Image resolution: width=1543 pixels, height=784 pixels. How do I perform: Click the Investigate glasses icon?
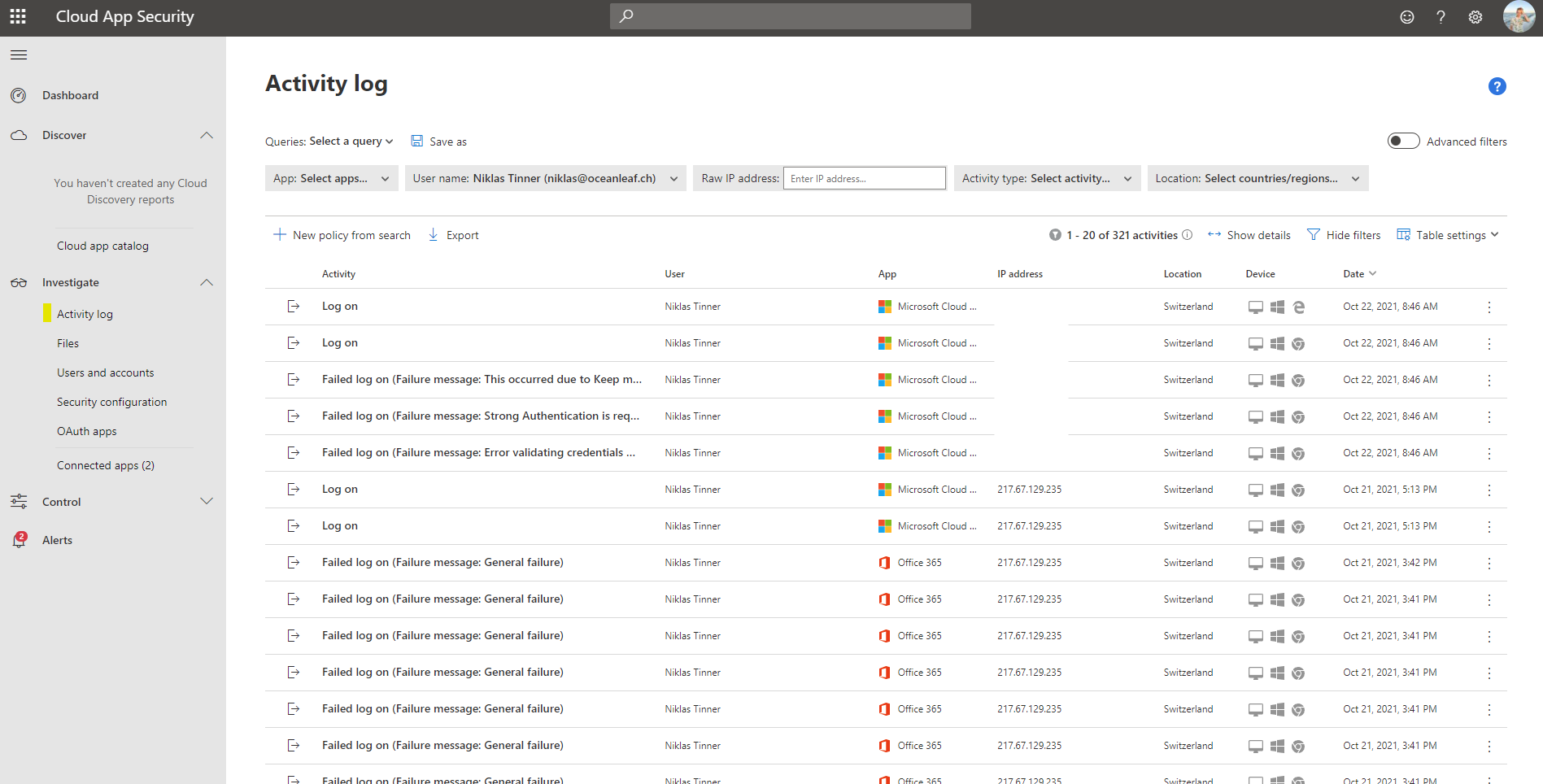(x=19, y=282)
